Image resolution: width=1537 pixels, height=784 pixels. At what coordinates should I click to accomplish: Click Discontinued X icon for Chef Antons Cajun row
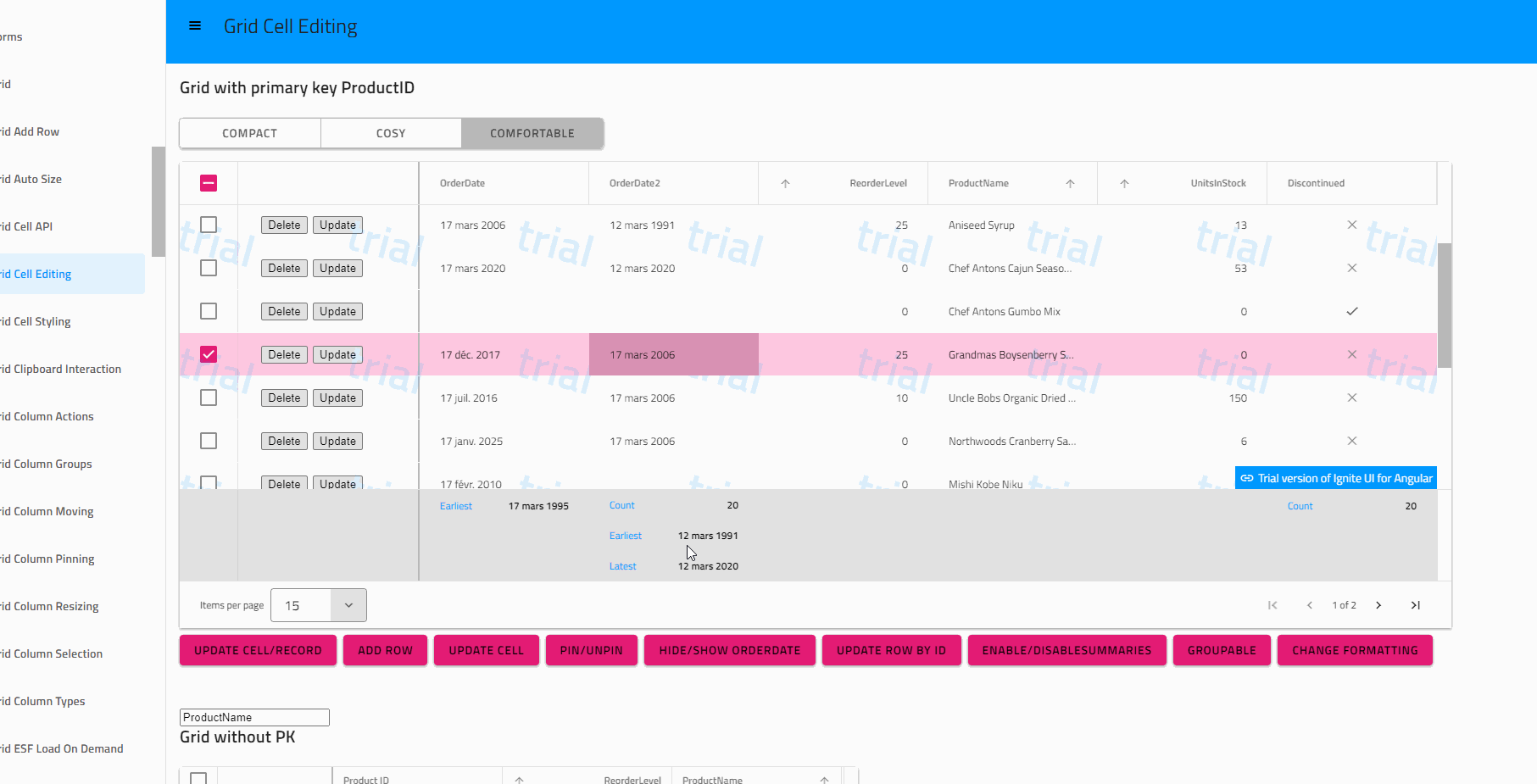1352,268
